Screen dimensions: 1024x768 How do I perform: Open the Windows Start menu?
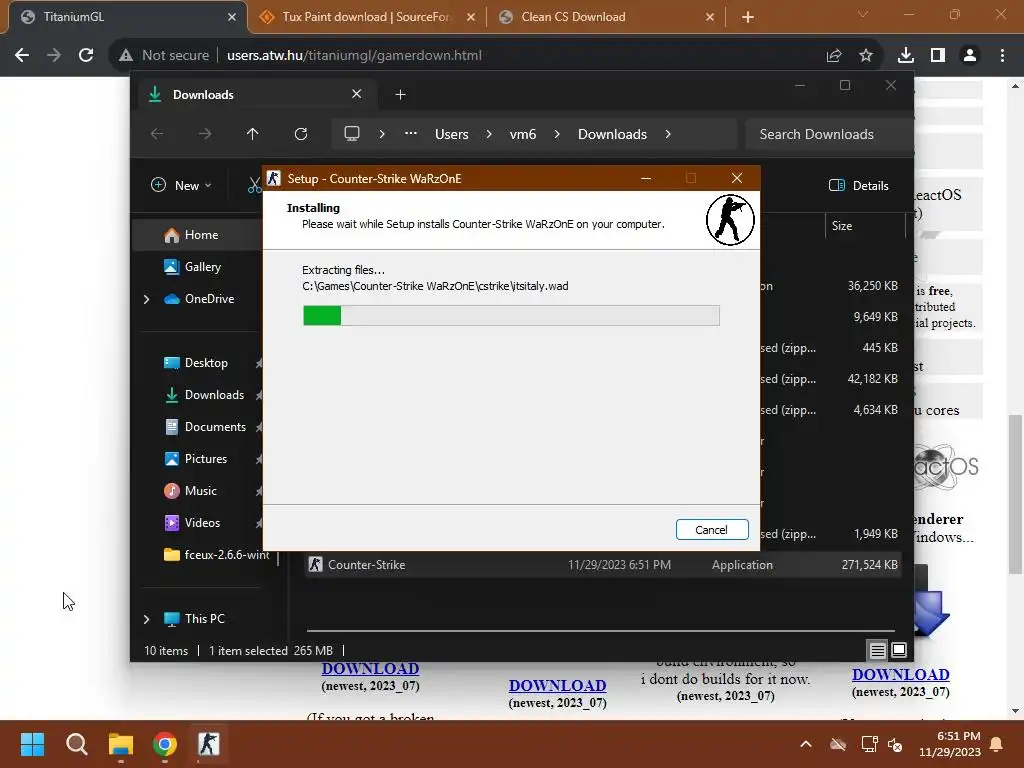tap(33, 744)
